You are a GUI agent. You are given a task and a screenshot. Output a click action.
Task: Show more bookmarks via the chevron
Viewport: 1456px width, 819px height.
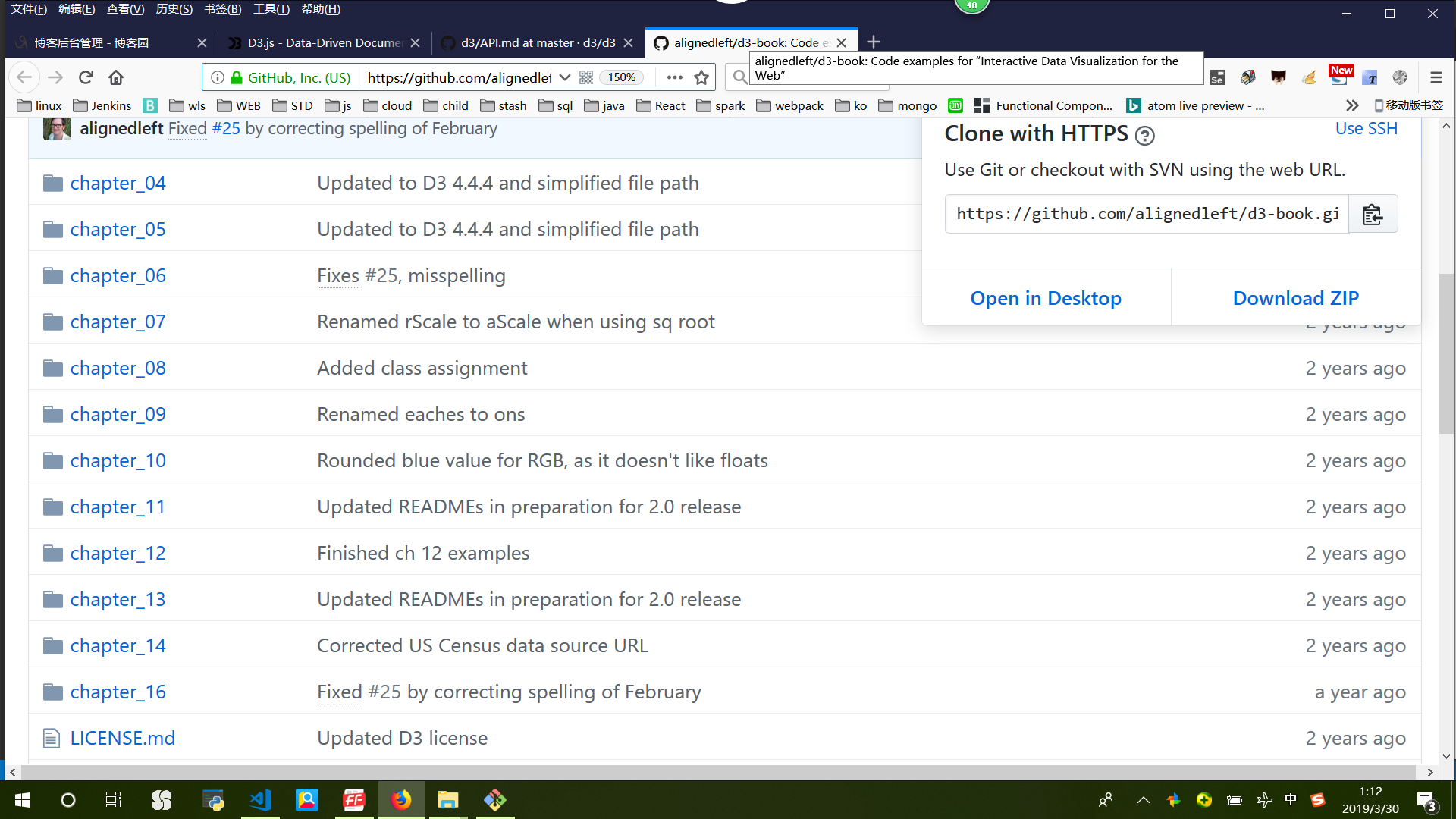tap(1352, 105)
